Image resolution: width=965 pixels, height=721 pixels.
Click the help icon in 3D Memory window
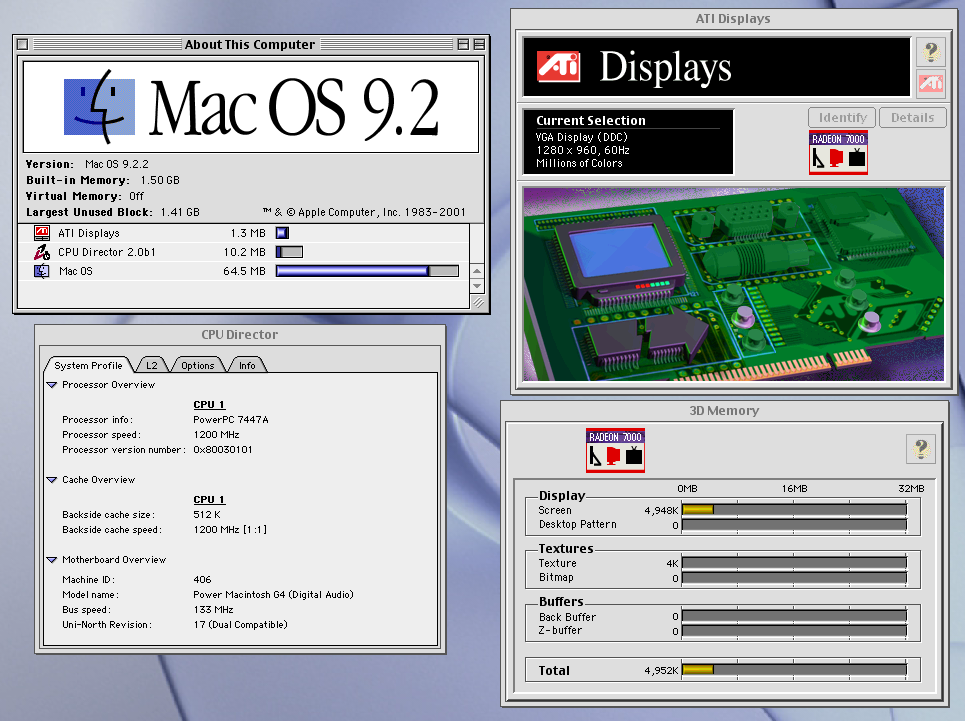tap(920, 449)
